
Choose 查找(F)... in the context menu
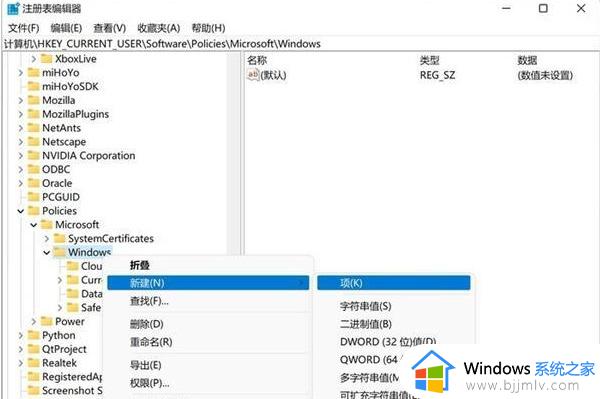209,301
